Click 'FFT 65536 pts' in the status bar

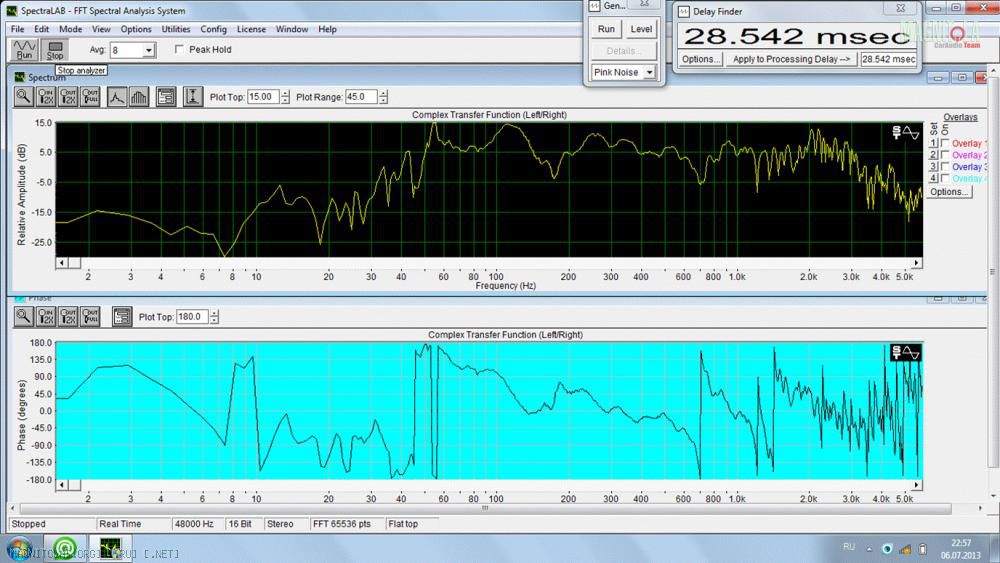point(342,523)
